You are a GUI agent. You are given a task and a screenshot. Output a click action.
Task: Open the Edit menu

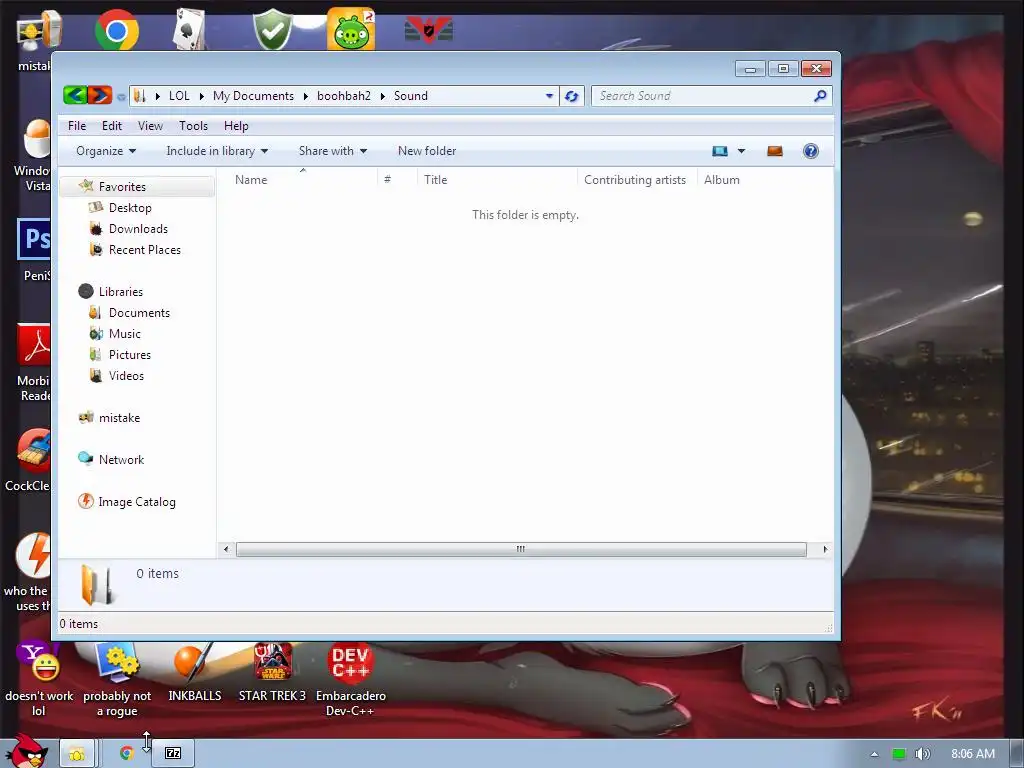click(112, 125)
